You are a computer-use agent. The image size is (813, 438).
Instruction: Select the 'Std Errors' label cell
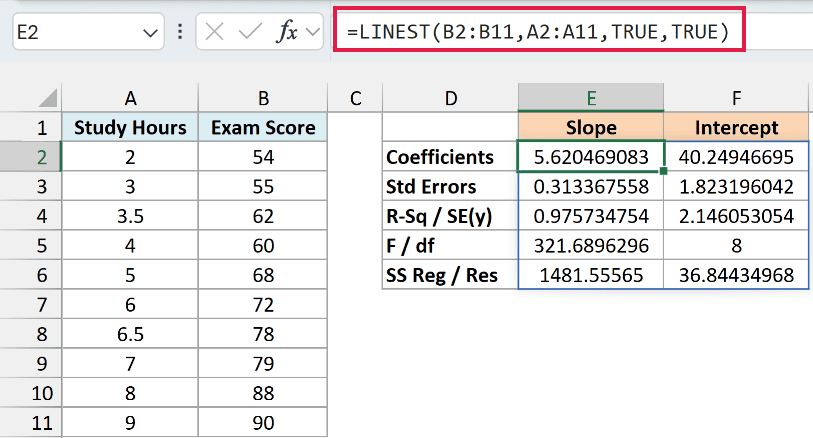click(x=451, y=187)
